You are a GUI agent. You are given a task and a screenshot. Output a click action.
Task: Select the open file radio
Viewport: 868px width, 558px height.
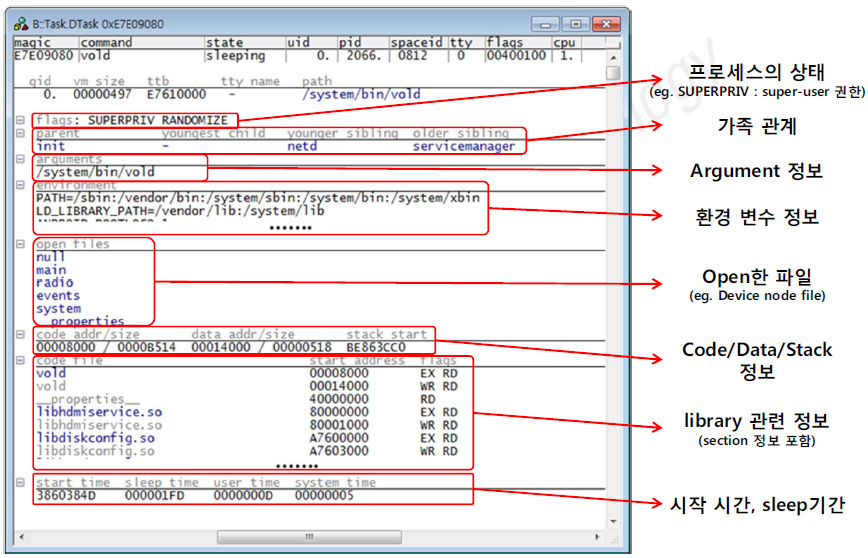[x=54, y=283]
